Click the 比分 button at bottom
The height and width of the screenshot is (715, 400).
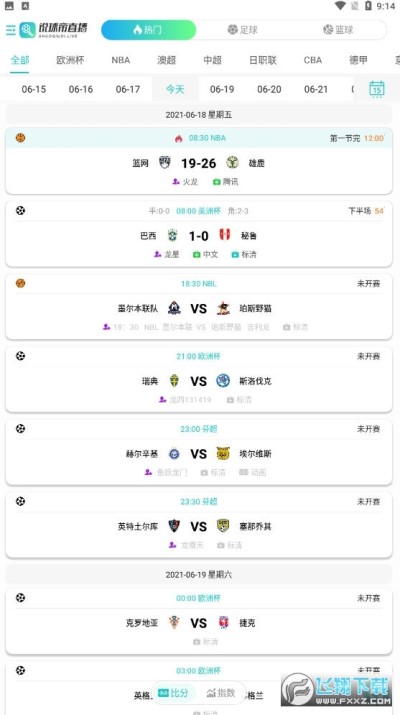click(173, 693)
